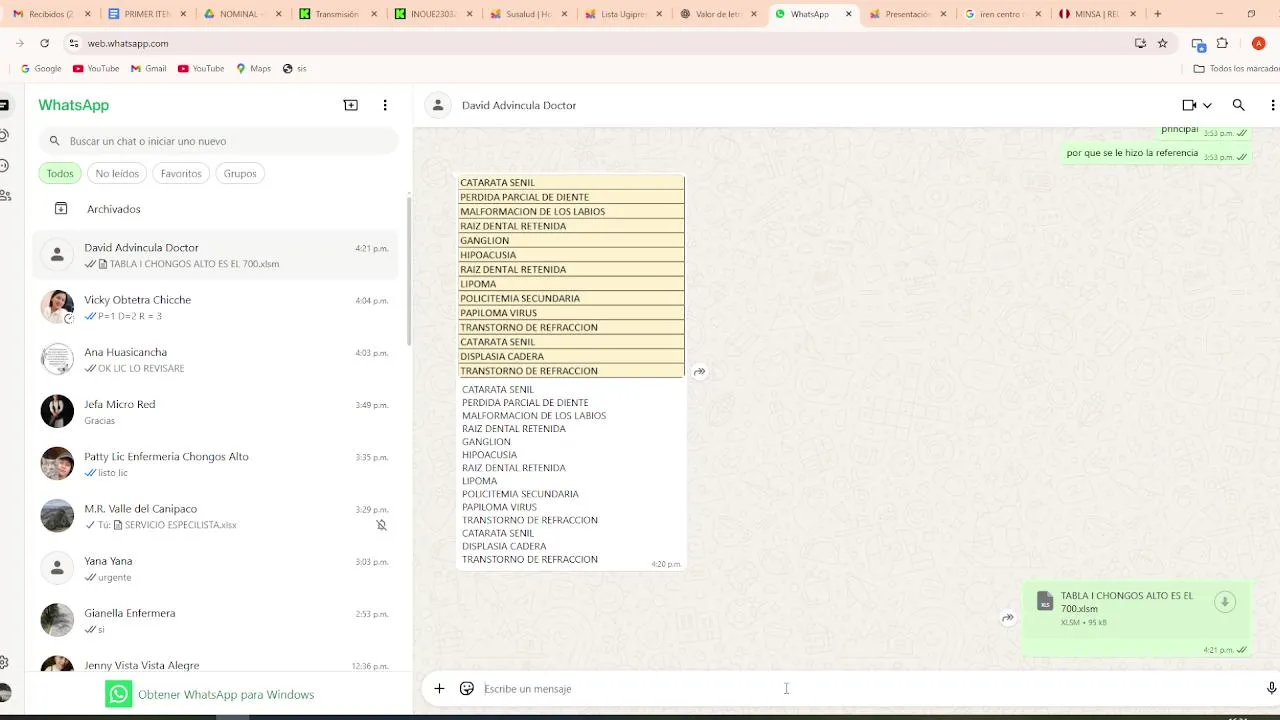Close the WhatsApp browser tab
The width and height of the screenshot is (1280, 720).
(x=849, y=14)
